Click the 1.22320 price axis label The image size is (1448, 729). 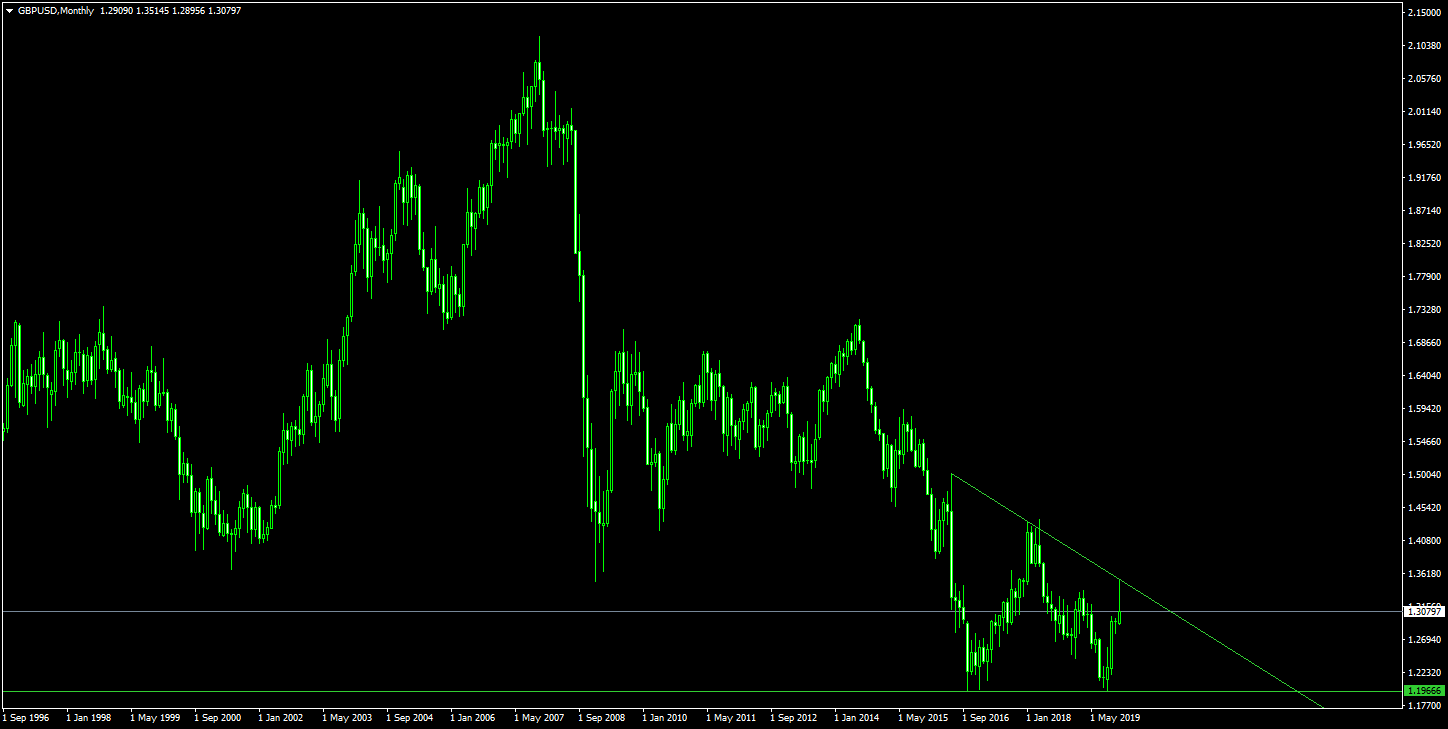coord(1424,673)
